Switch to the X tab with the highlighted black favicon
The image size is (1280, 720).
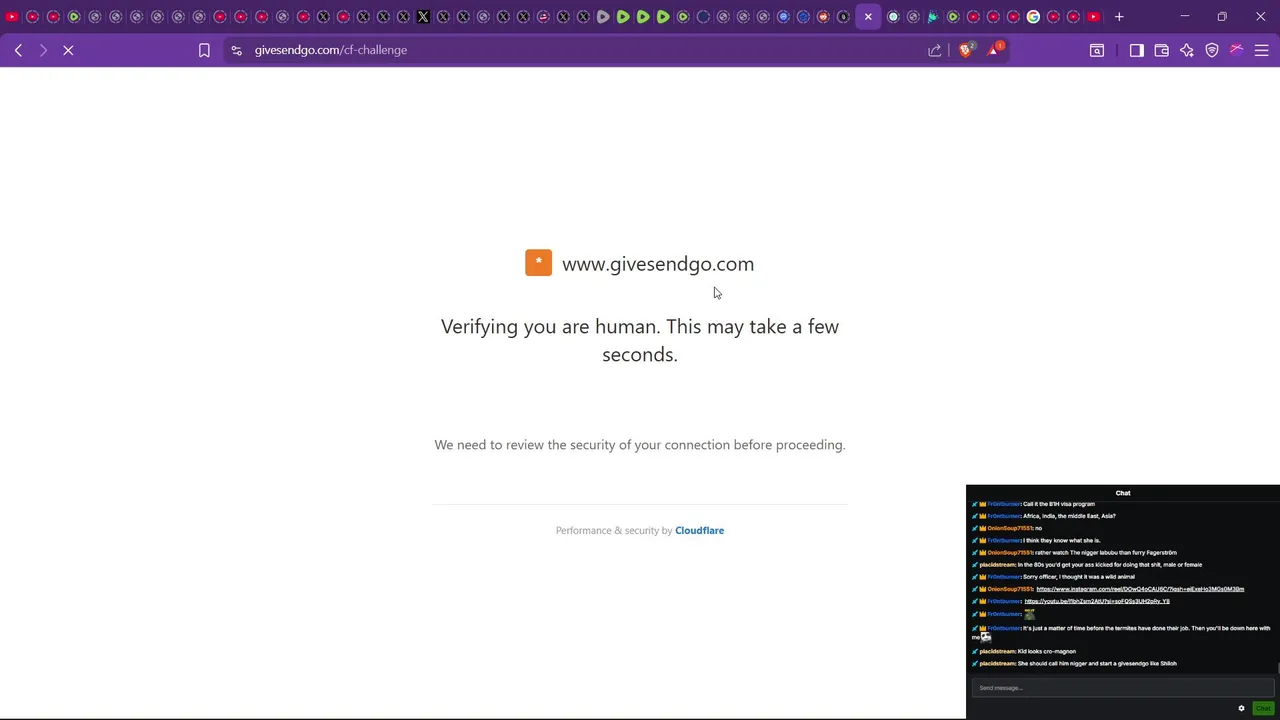click(x=423, y=17)
